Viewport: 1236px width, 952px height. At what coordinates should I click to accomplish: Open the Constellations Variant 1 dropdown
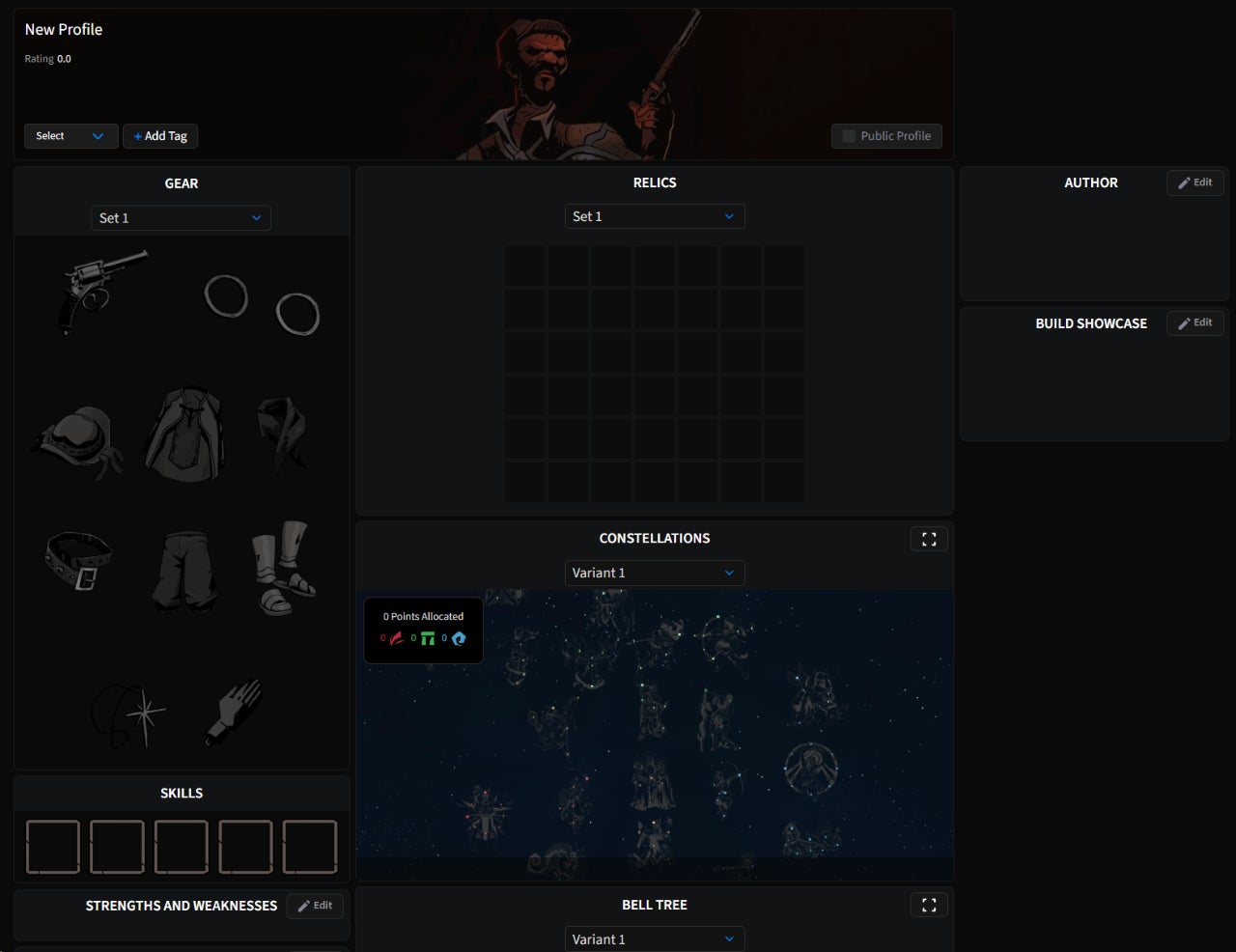pyautogui.click(x=654, y=574)
